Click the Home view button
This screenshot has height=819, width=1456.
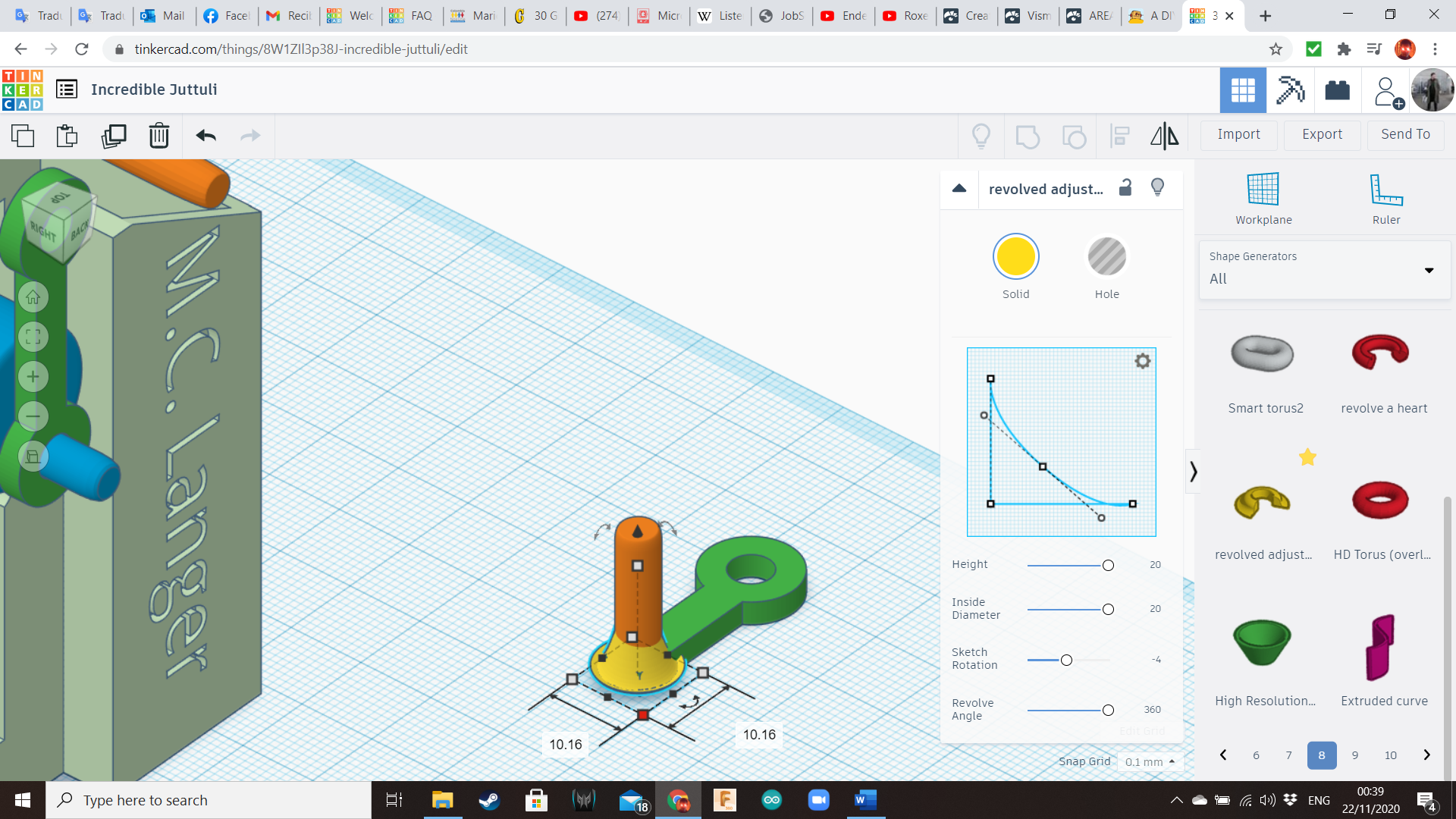click(33, 297)
